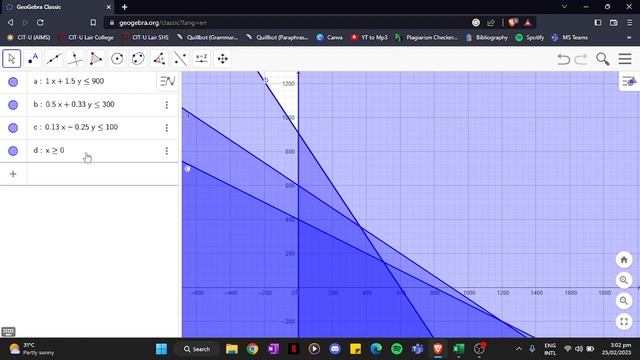Select the Line tool

coord(54,59)
